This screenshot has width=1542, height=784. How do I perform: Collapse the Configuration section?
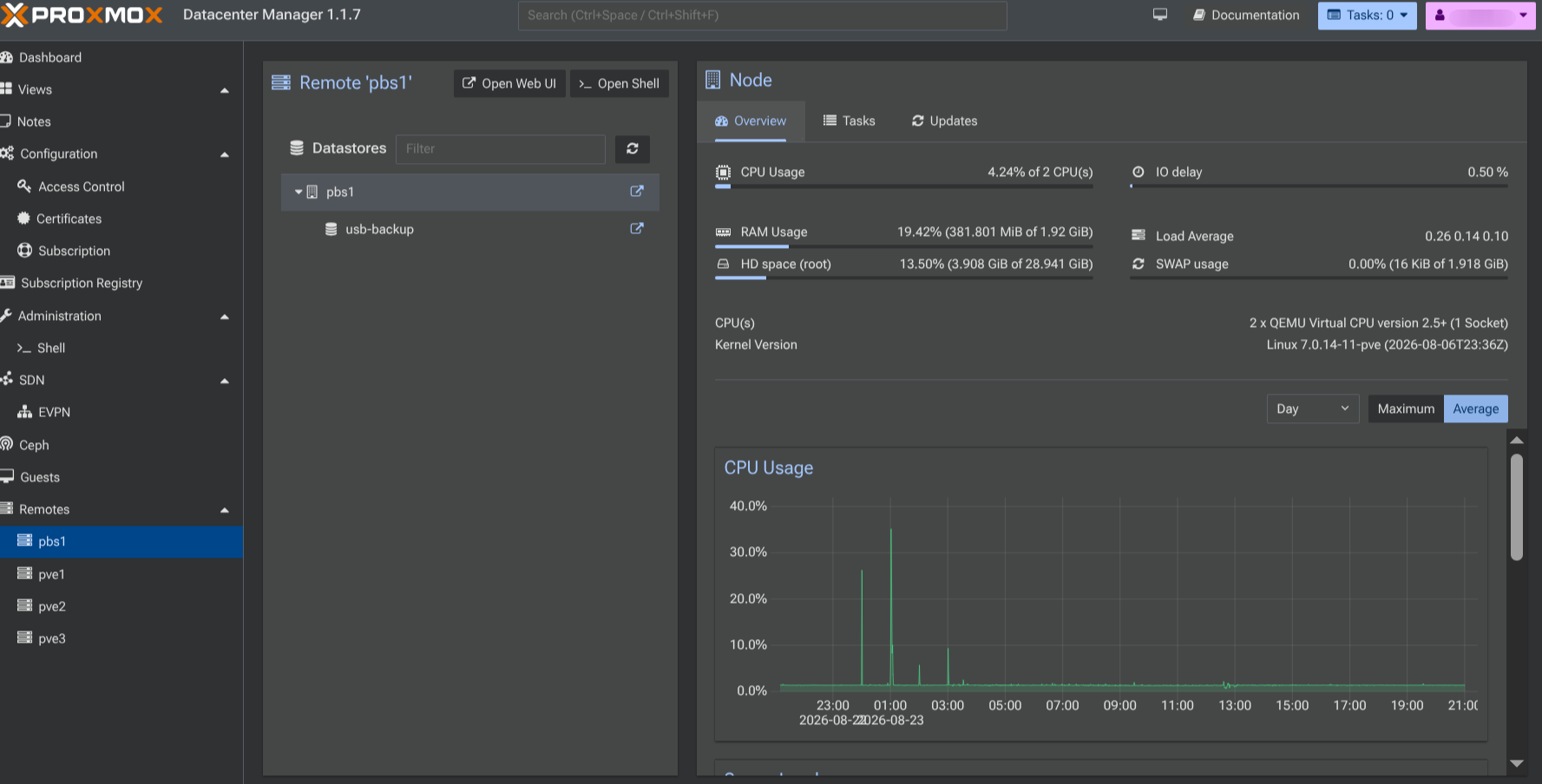point(225,154)
